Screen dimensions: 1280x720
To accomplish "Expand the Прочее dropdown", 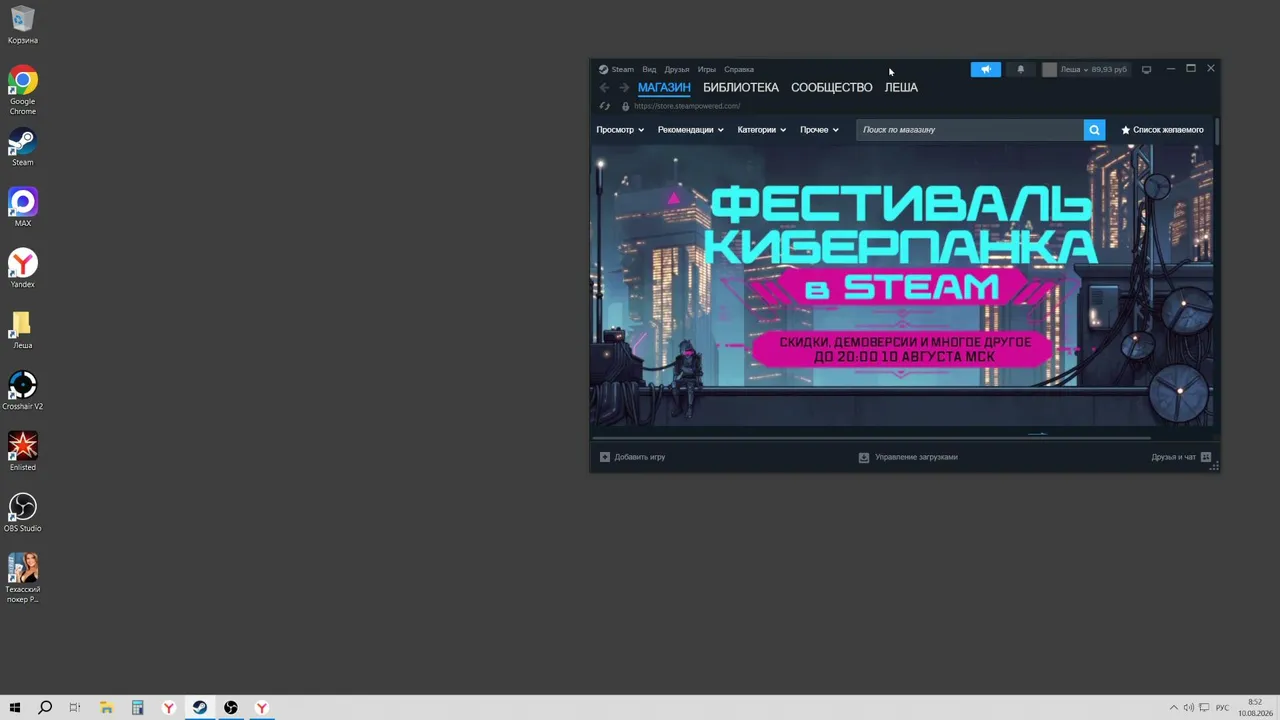I will [x=819, y=130].
